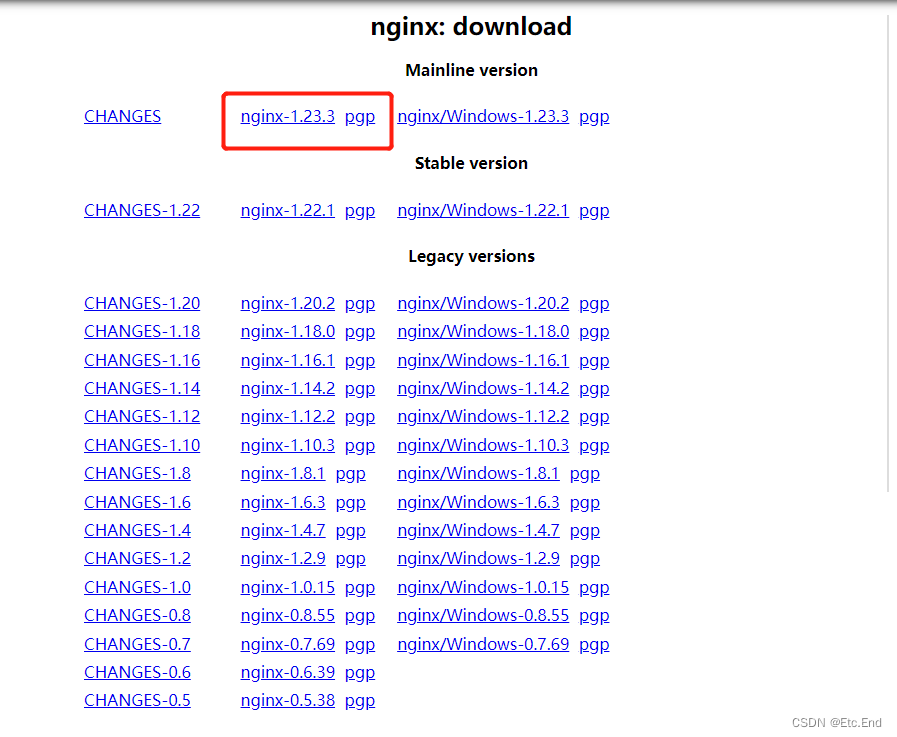Download nginx-1.22.1 stable source
This screenshot has width=897, height=737.
pyautogui.click(x=288, y=211)
